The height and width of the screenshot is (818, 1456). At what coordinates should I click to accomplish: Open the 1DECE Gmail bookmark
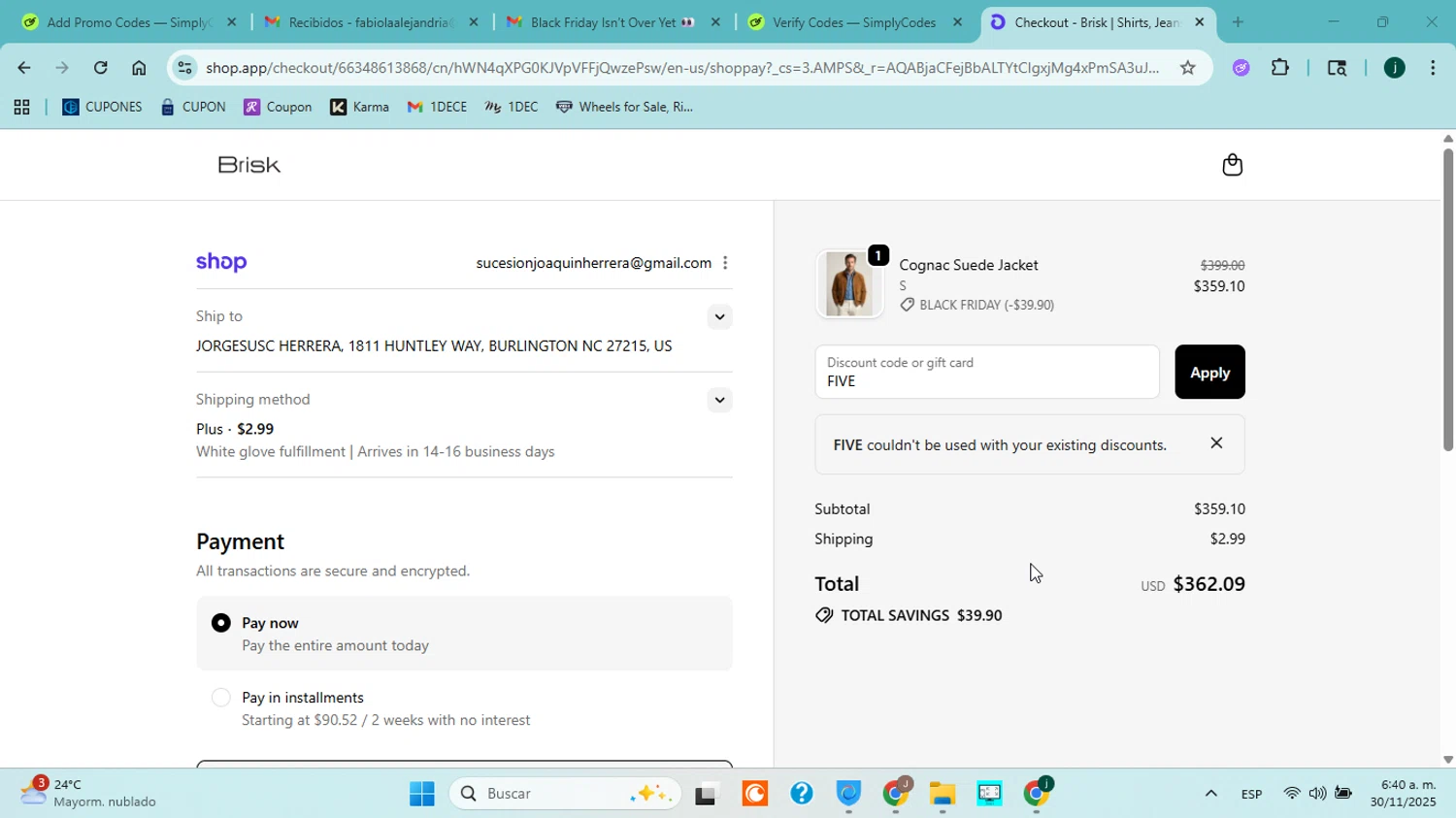pyautogui.click(x=437, y=108)
